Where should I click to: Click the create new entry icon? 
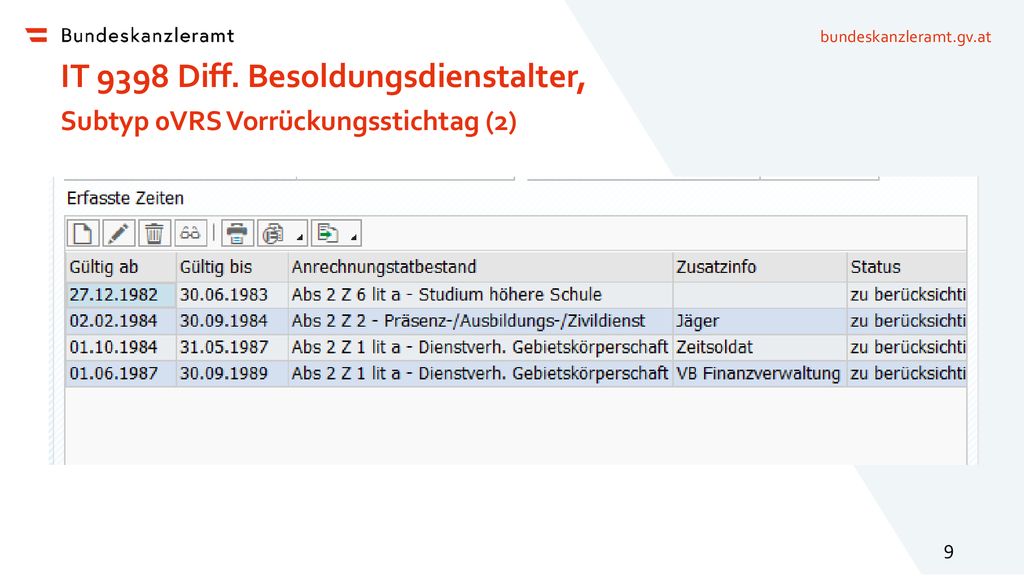point(83,233)
